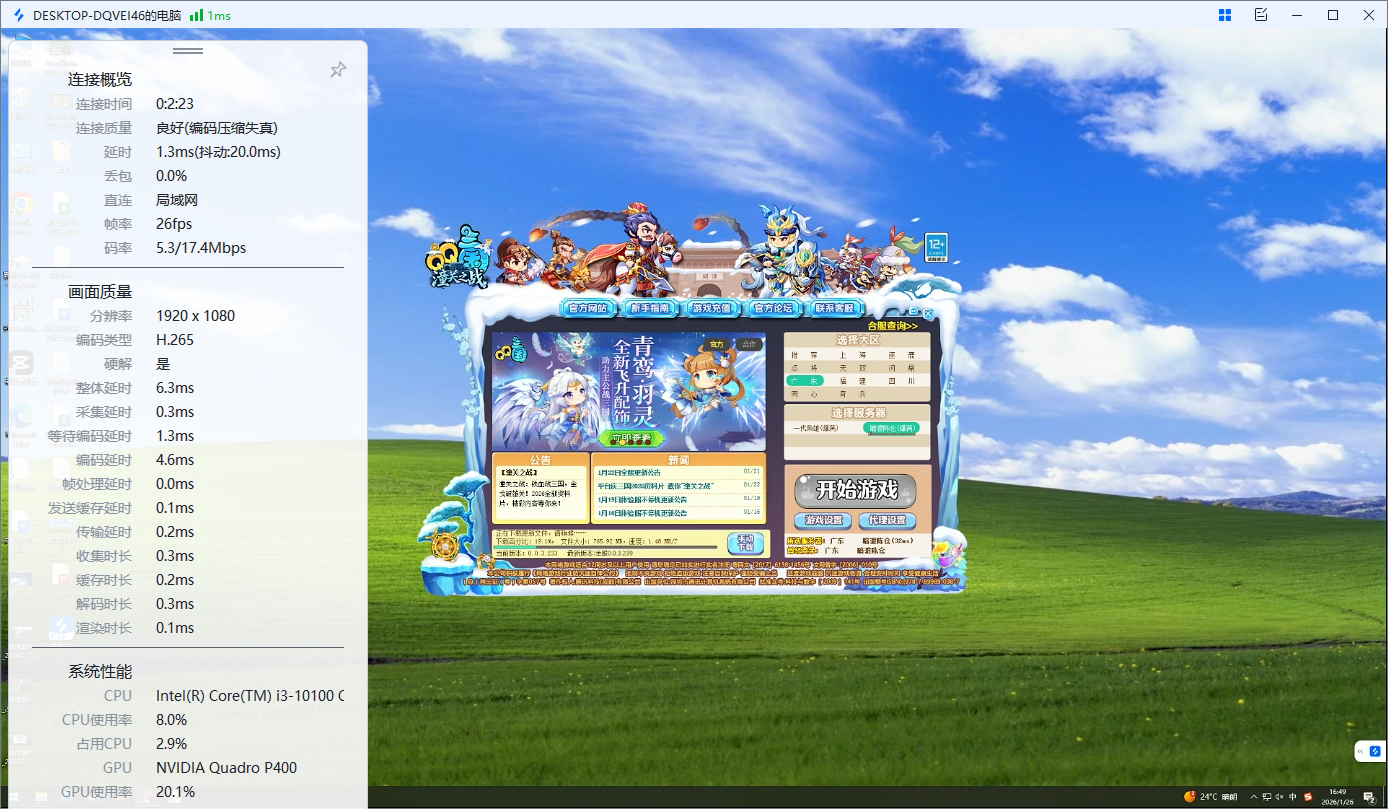Image resolution: width=1388 pixels, height=809 pixels.
Task: Click the muted volume icon in tray
Action: point(1277,797)
